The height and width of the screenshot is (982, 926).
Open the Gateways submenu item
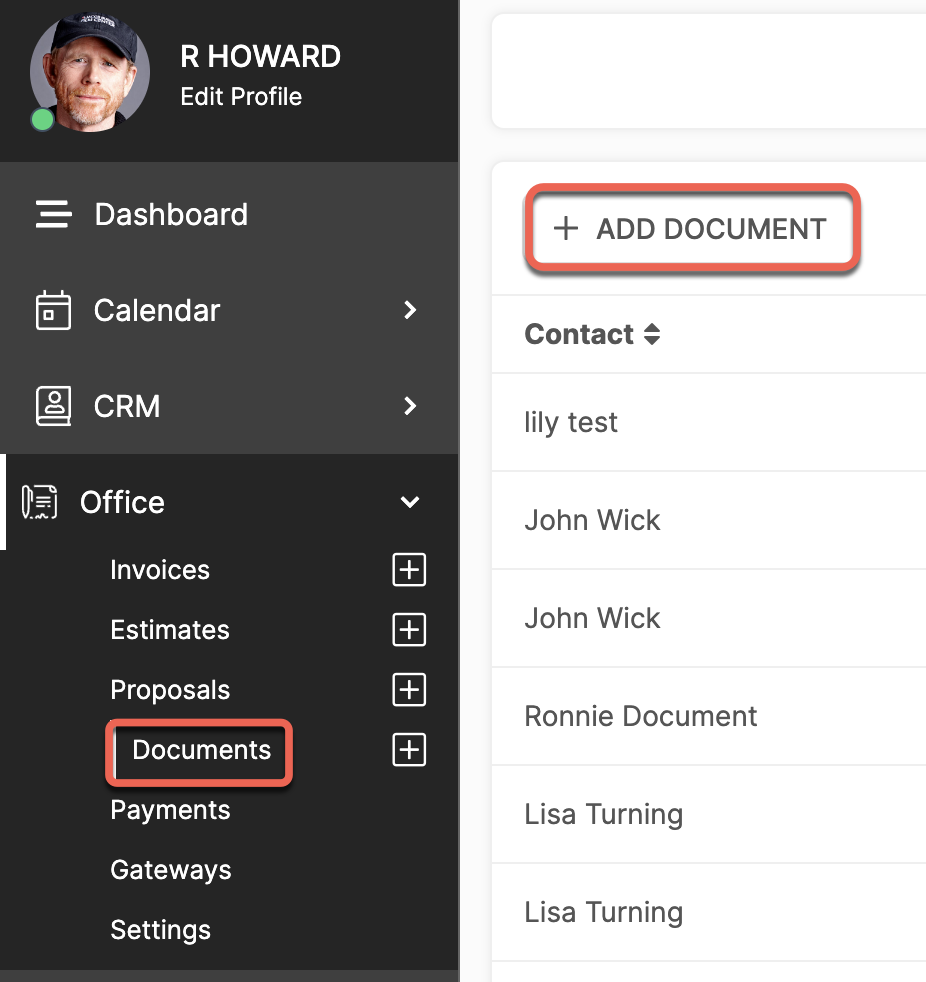[170, 870]
